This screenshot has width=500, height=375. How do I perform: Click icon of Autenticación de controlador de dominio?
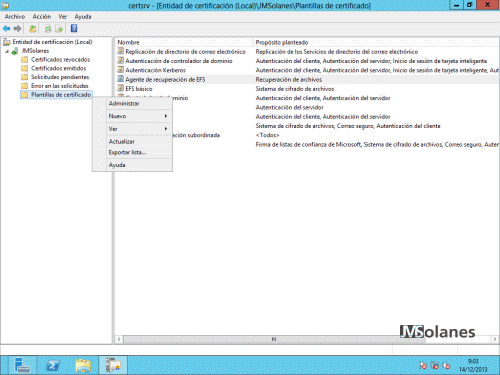click(x=121, y=61)
